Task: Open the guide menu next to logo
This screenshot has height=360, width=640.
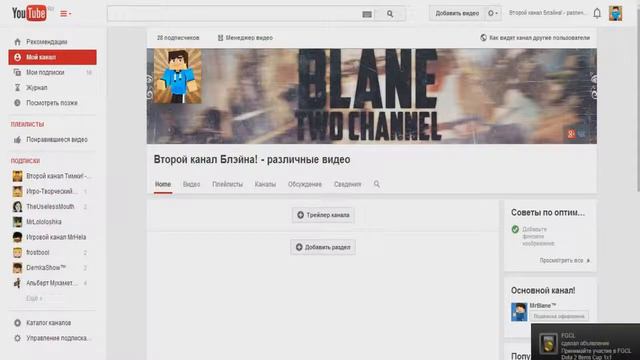Action: click(x=66, y=13)
